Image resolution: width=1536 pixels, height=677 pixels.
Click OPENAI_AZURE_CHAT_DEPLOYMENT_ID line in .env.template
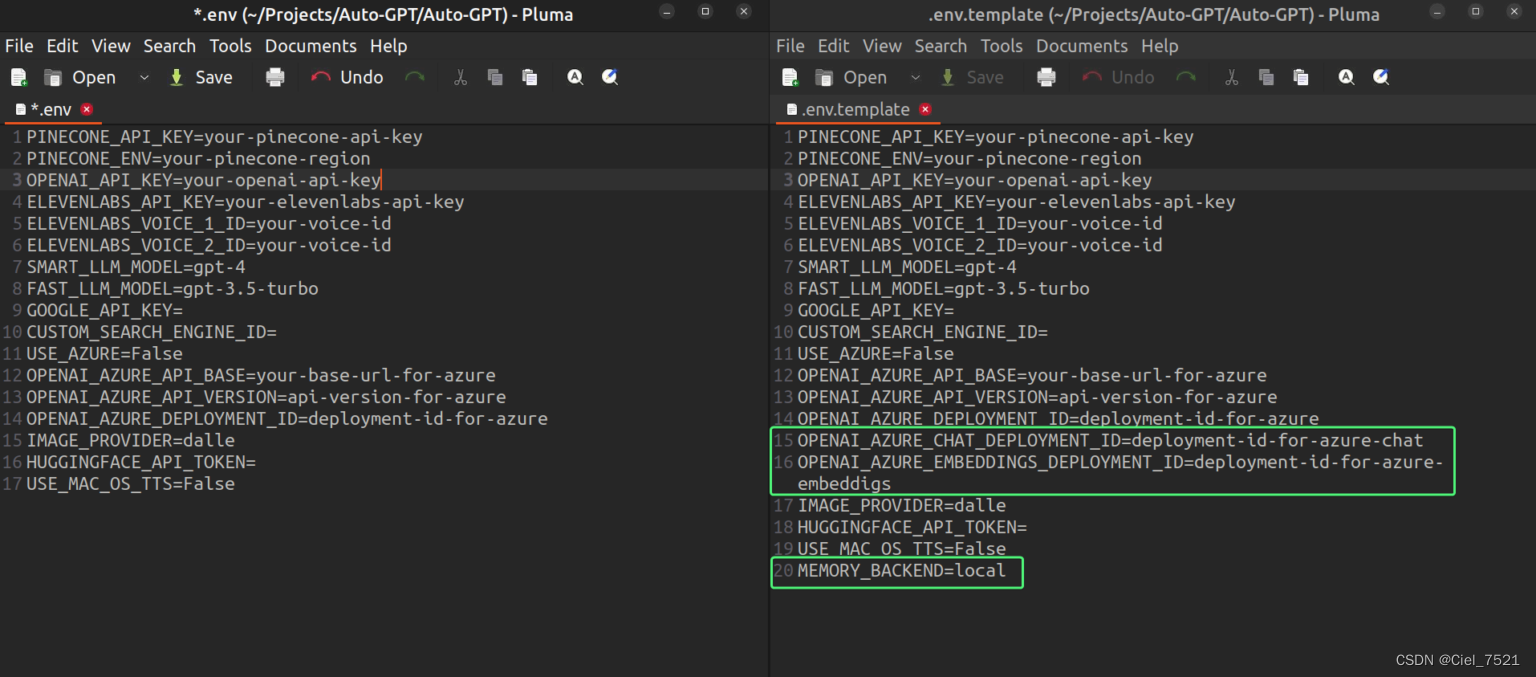(x=1110, y=441)
